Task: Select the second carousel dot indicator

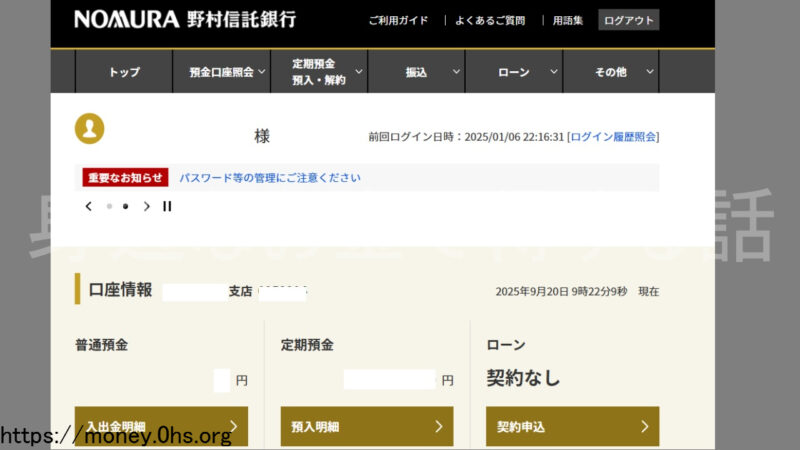Action: pos(126,207)
